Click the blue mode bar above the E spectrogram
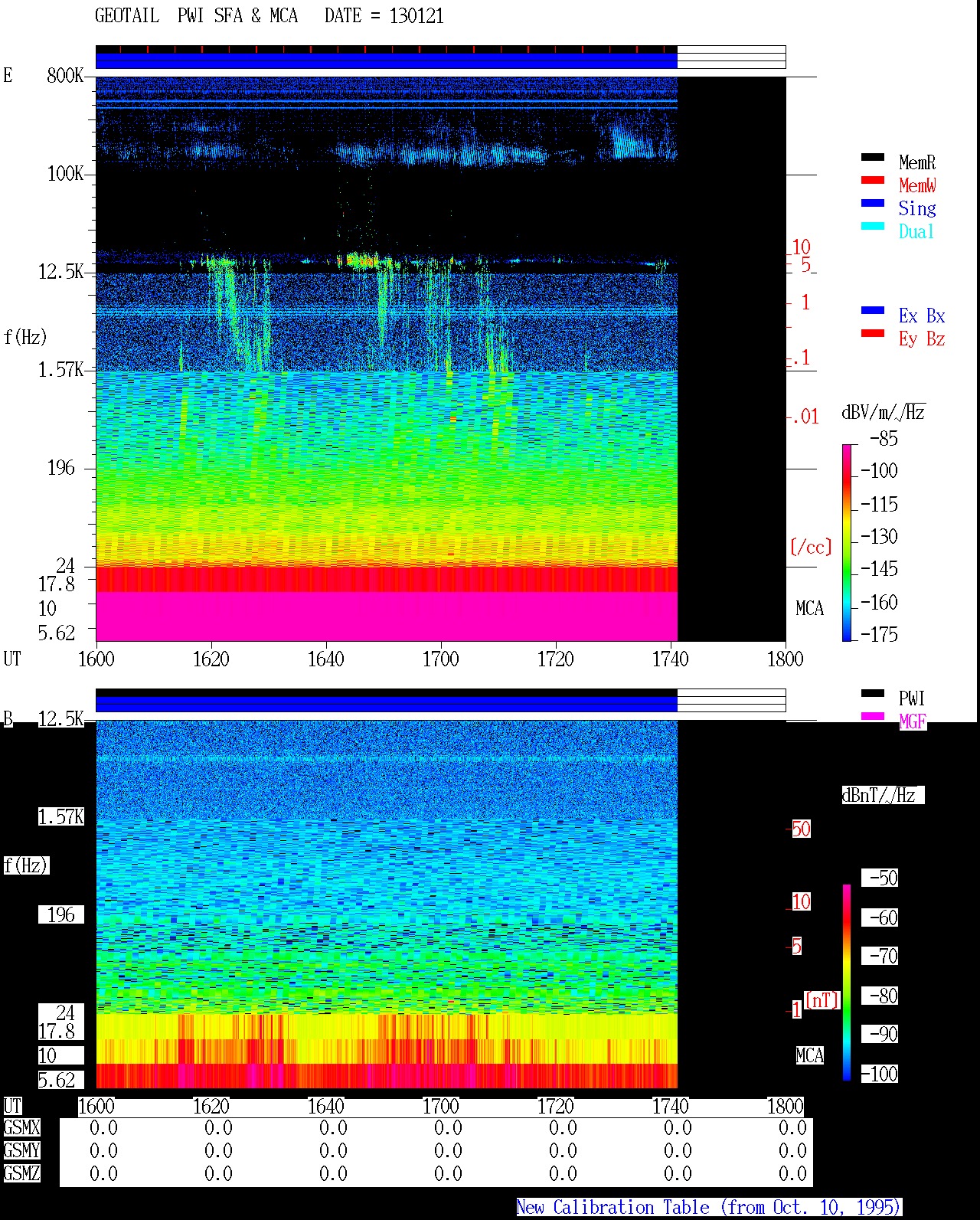 coord(387,61)
